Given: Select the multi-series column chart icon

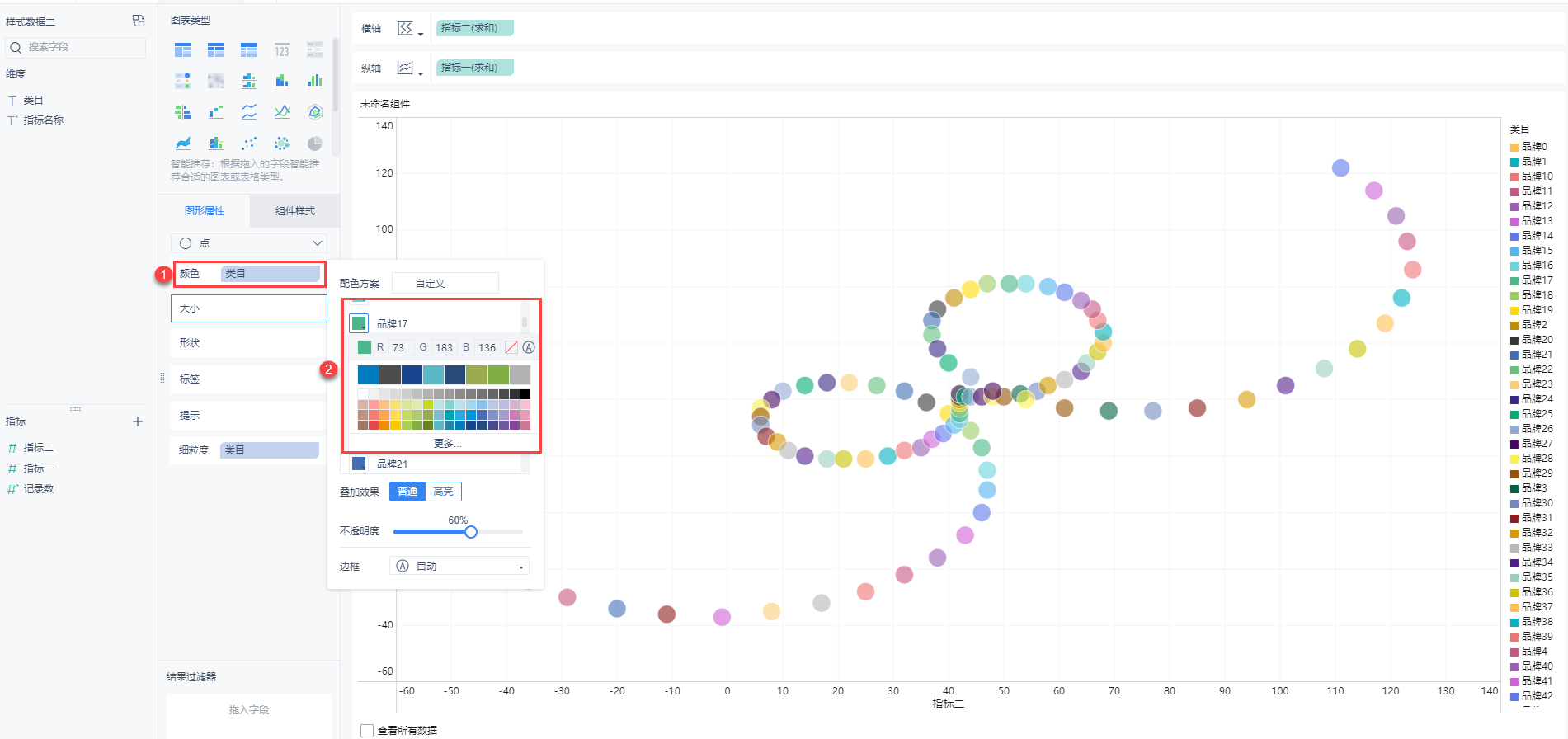Looking at the screenshot, I should coord(315,81).
